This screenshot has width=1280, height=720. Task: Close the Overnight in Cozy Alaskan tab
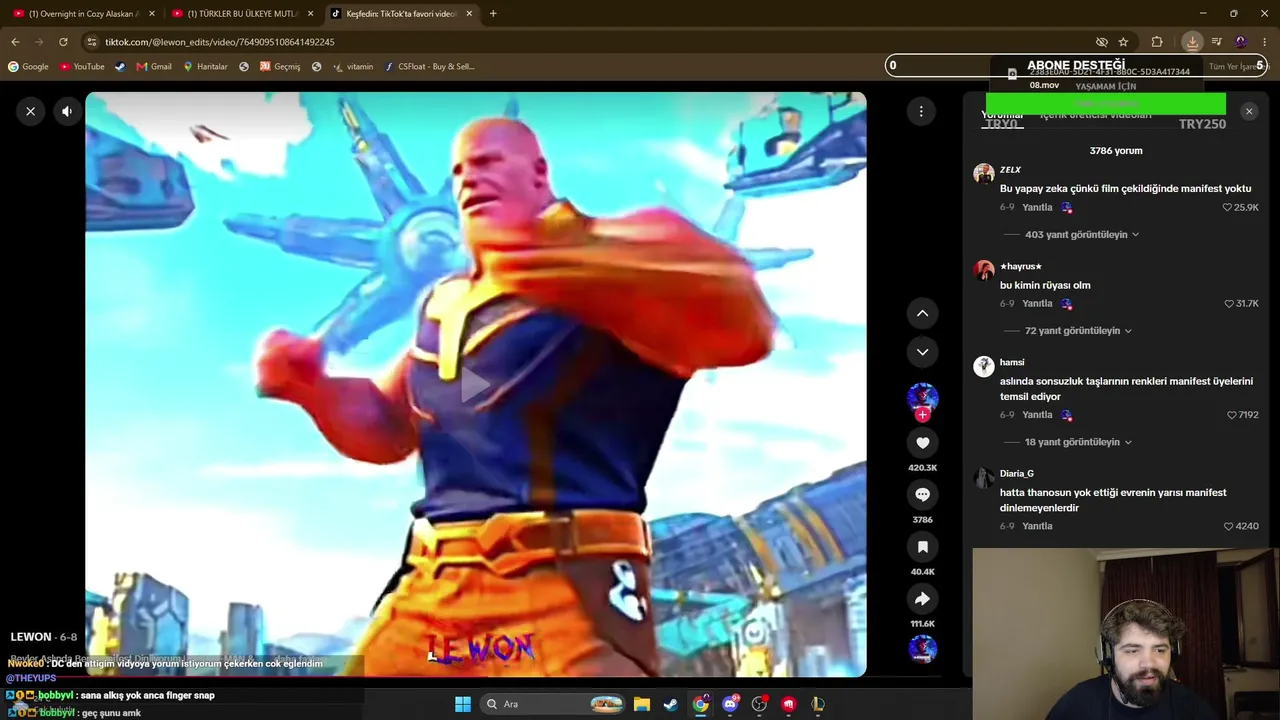pos(152,14)
